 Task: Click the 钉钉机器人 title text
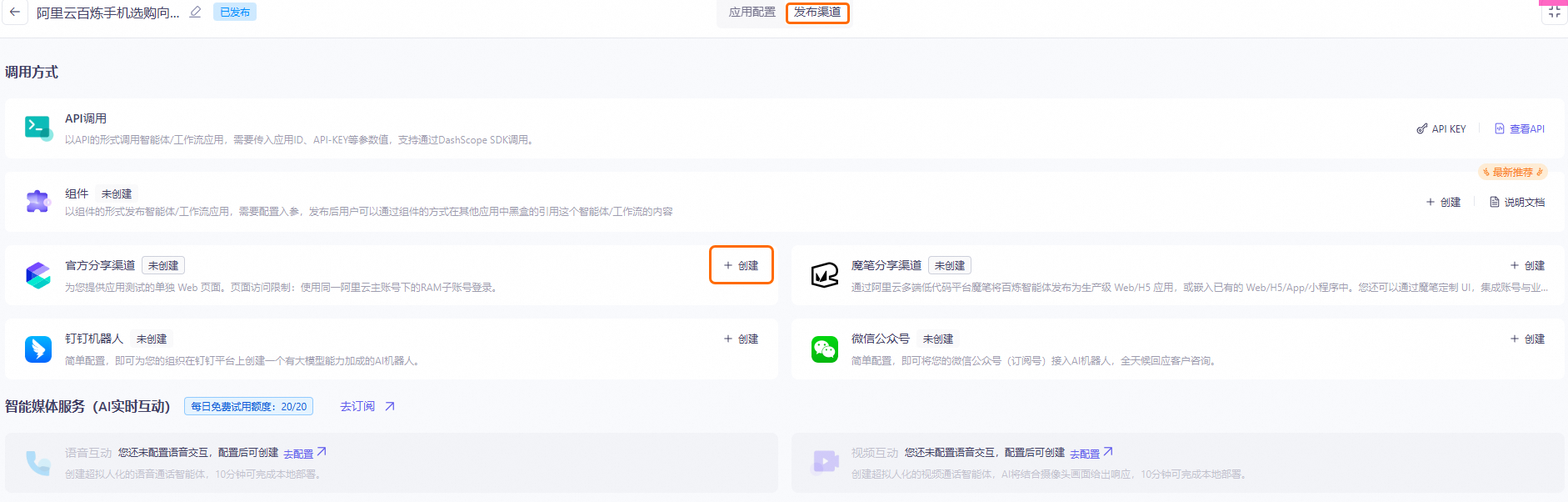[94, 339]
